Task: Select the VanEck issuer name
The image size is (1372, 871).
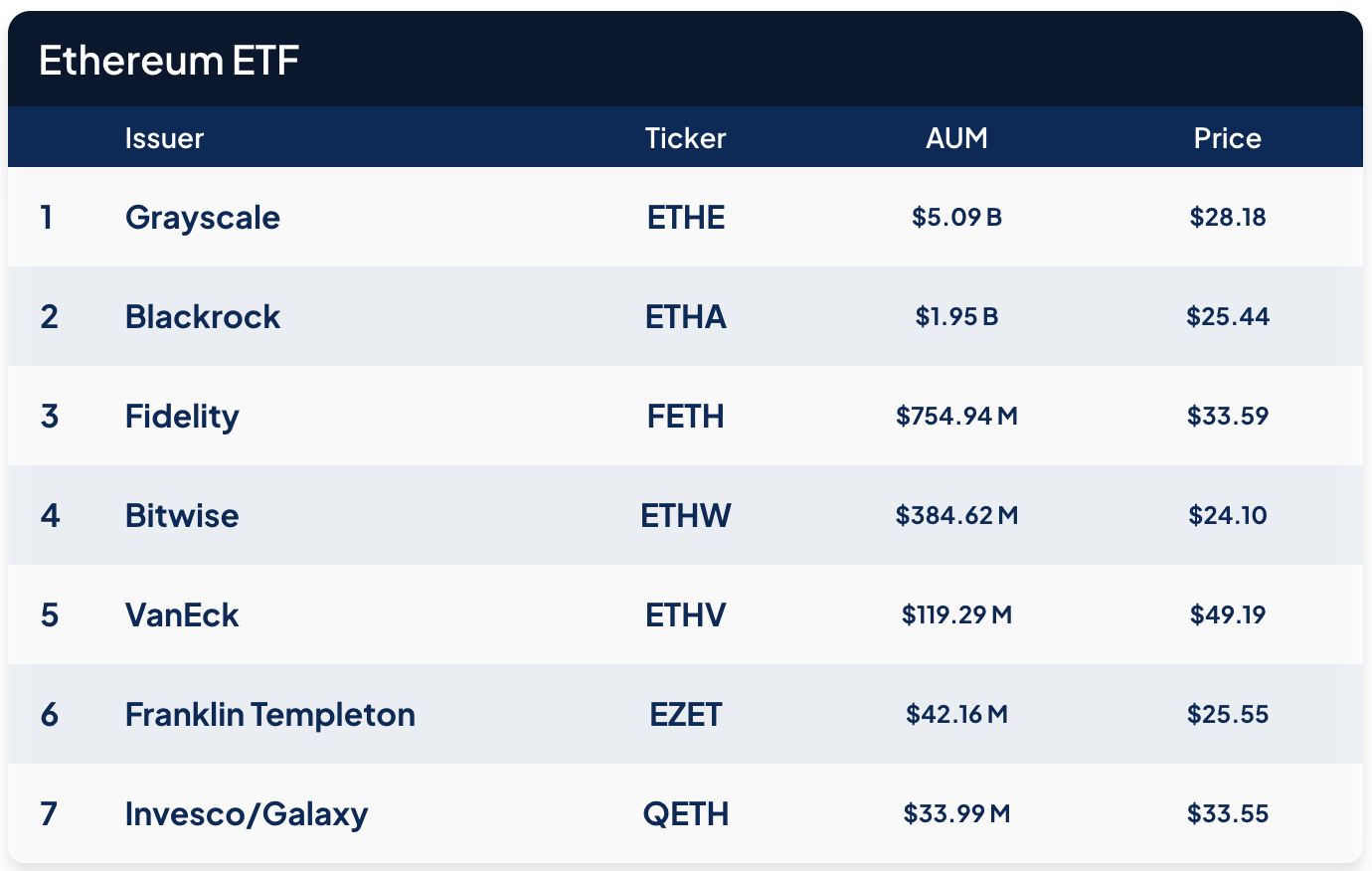Action: click(x=182, y=615)
